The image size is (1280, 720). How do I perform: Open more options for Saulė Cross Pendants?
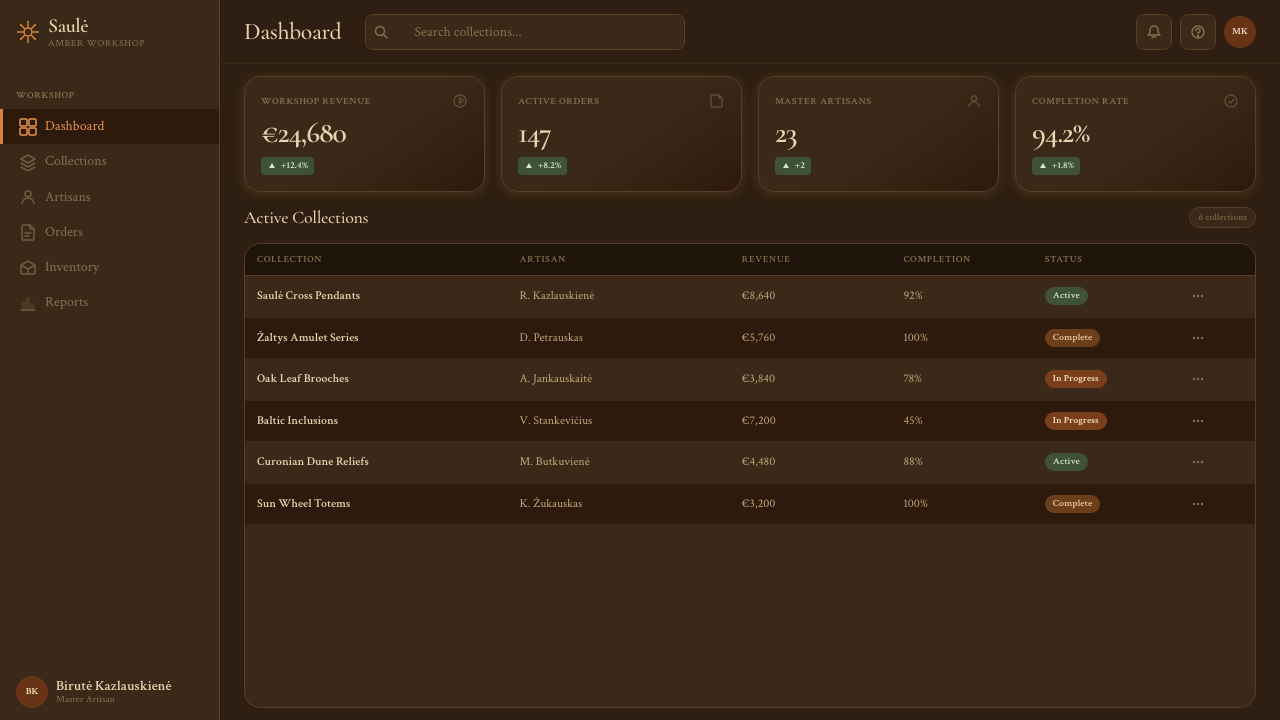pos(1198,296)
